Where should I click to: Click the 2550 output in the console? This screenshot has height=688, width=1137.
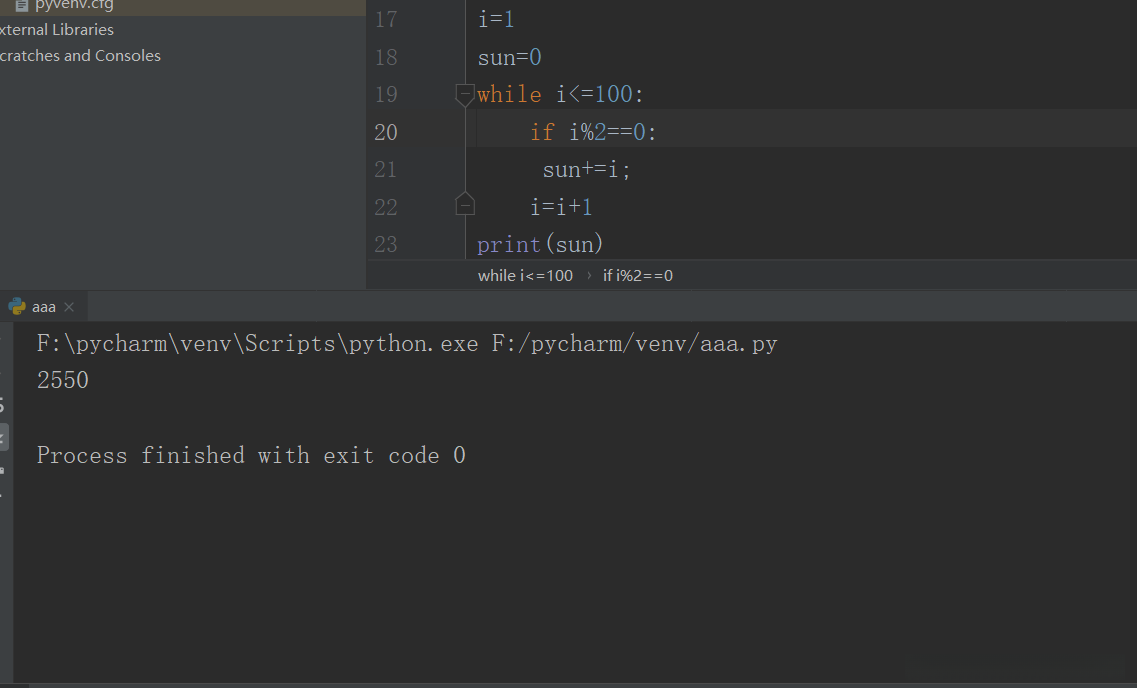(63, 380)
